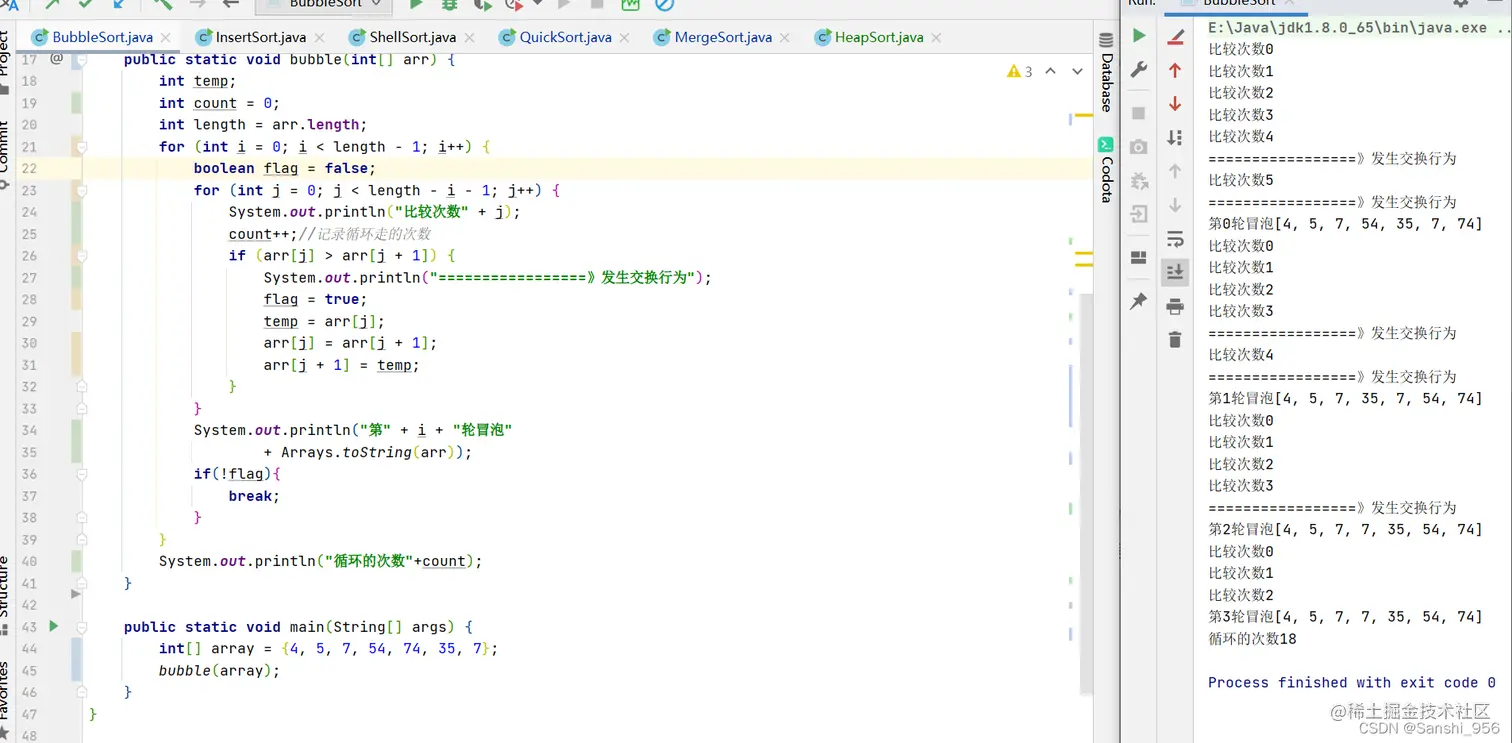Print console output with the printer icon
The height and width of the screenshot is (743, 1512).
[1175, 306]
